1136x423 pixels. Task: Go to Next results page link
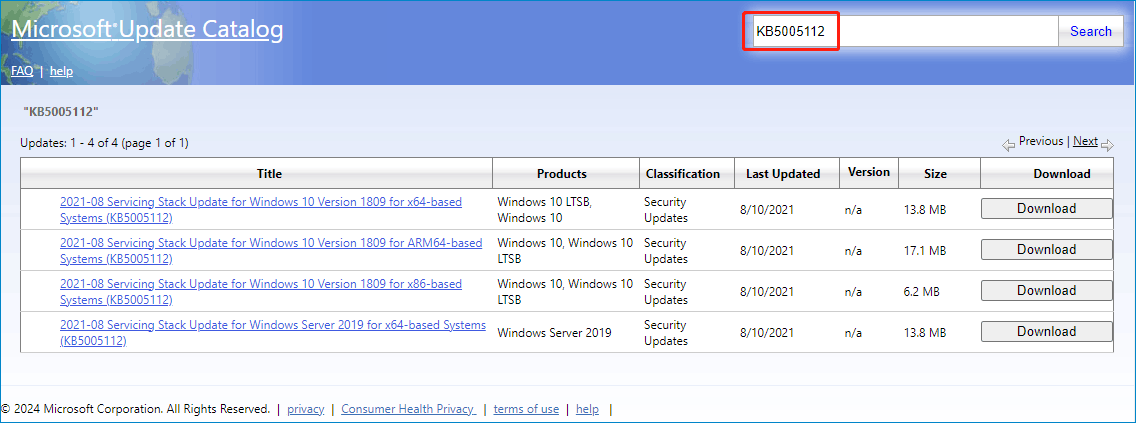(1085, 141)
